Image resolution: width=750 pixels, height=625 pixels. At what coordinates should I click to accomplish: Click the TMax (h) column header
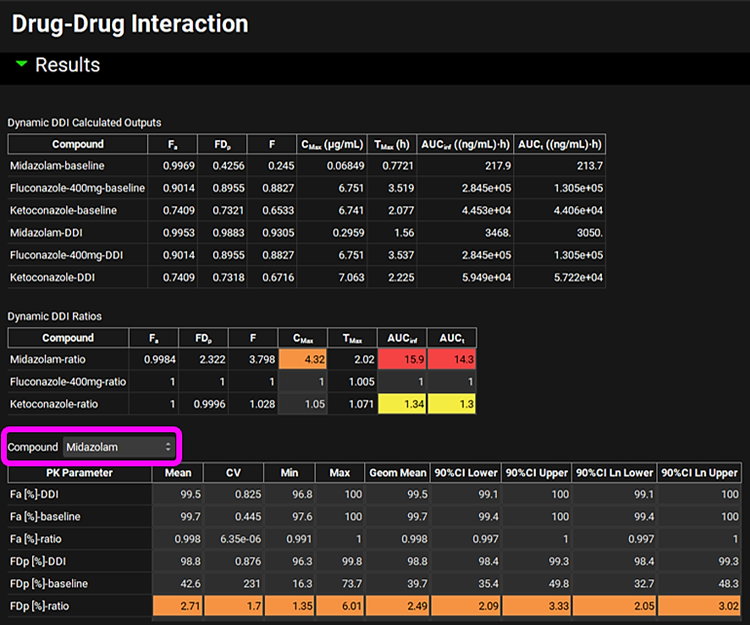394,145
